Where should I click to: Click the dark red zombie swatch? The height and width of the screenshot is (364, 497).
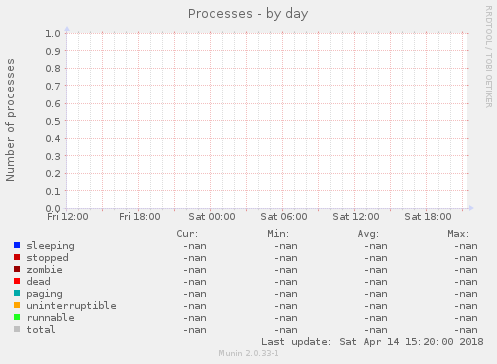[x=17, y=269]
